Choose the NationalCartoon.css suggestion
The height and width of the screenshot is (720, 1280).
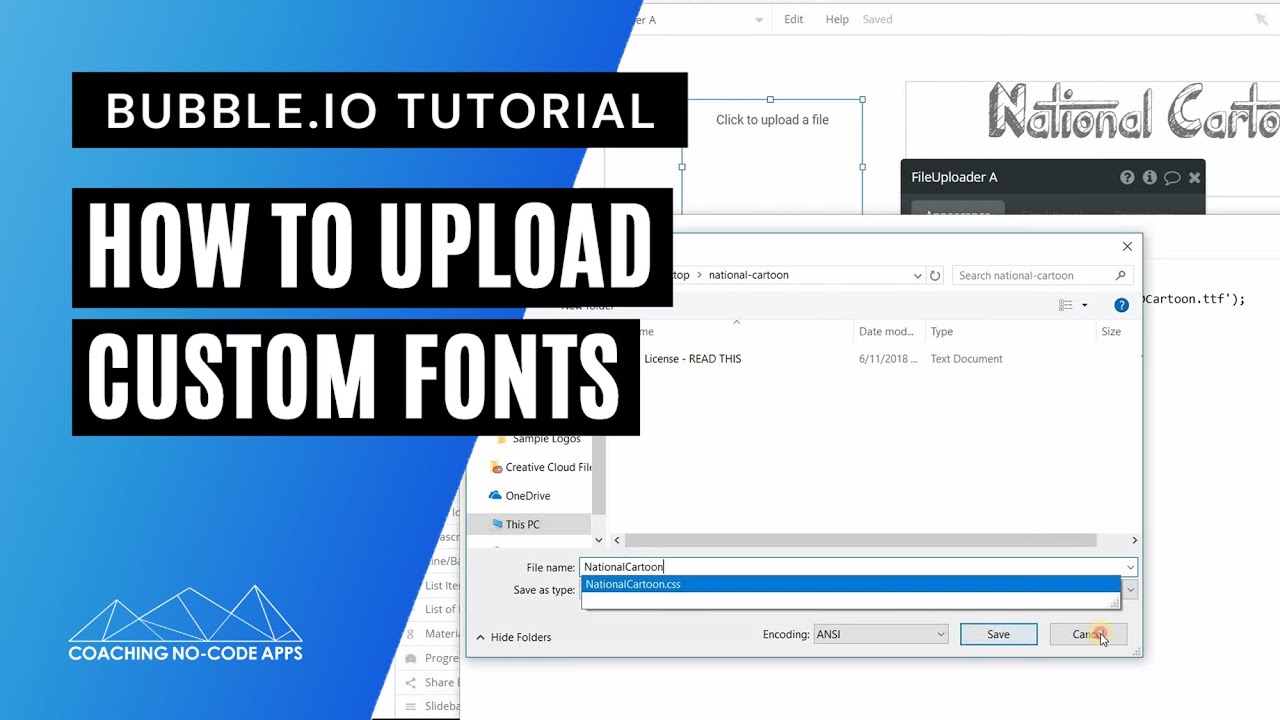click(851, 584)
